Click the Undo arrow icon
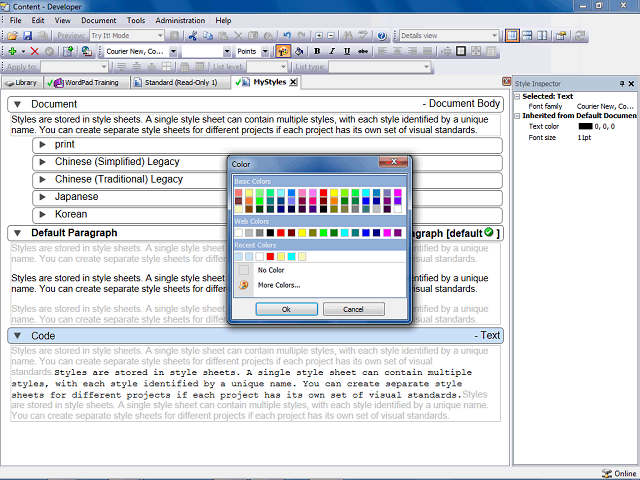 (x=287, y=36)
